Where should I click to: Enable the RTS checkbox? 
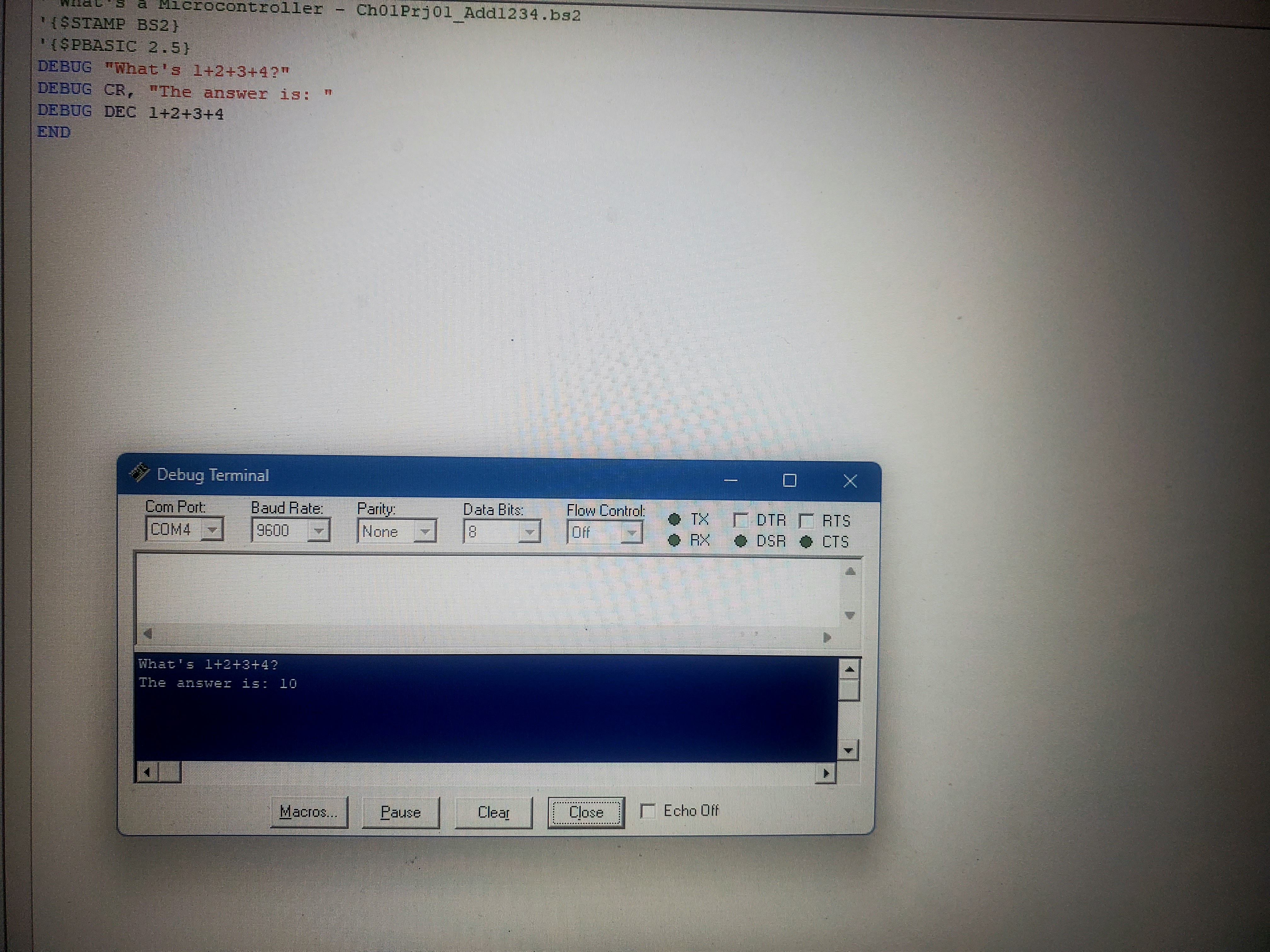806,520
